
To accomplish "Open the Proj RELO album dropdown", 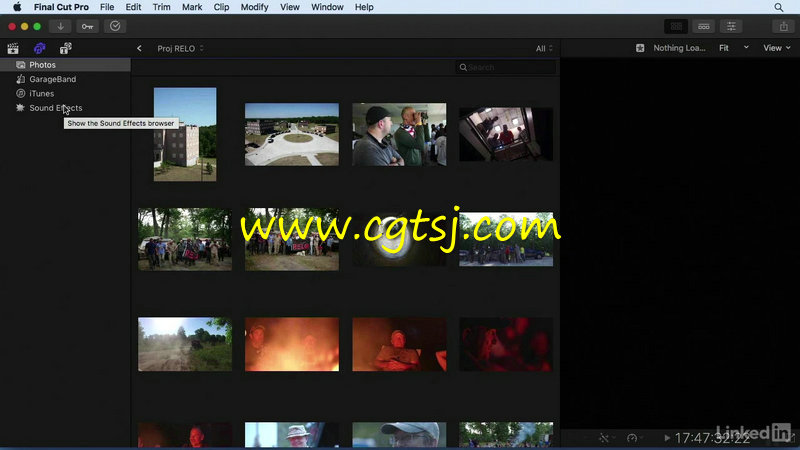I will [x=180, y=48].
